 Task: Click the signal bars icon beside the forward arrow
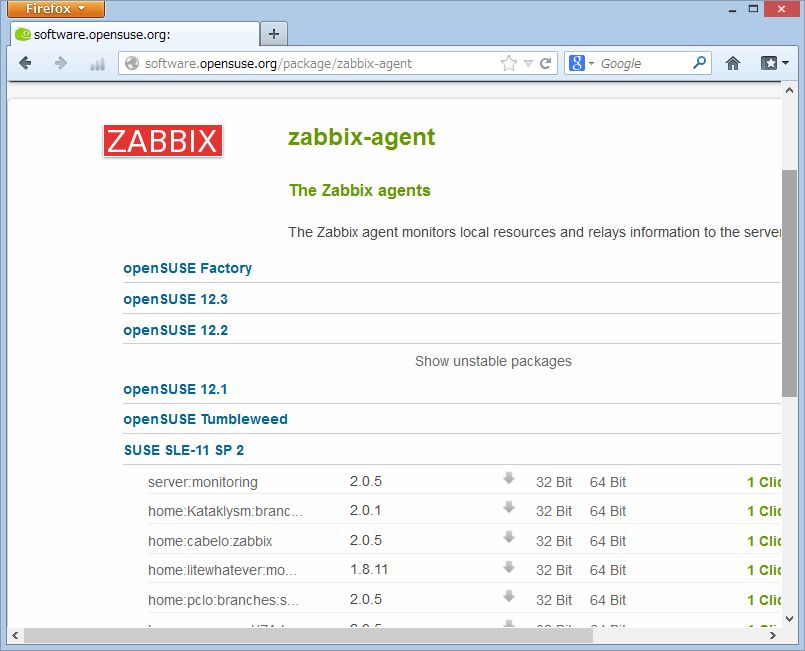pos(97,64)
